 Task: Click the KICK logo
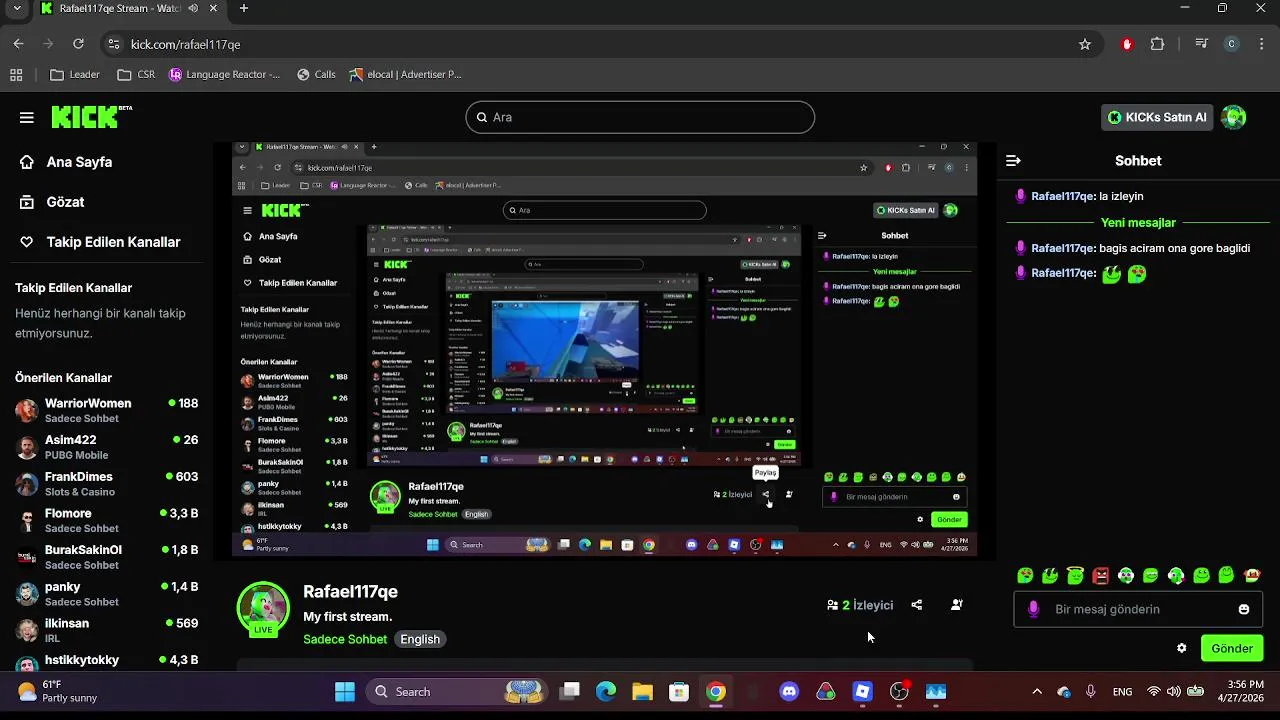(91, 117)
